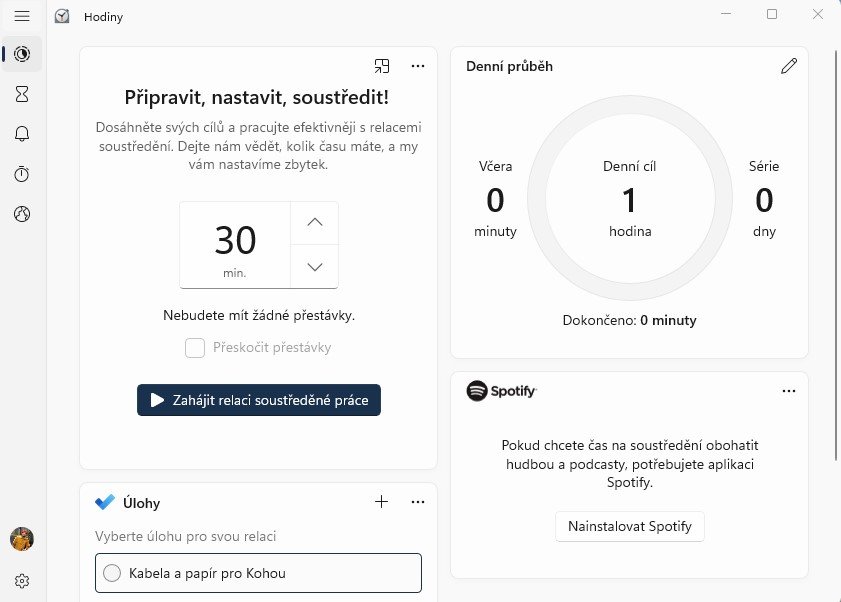Open Settings gear in sidebar

click(x=22, y=581)
